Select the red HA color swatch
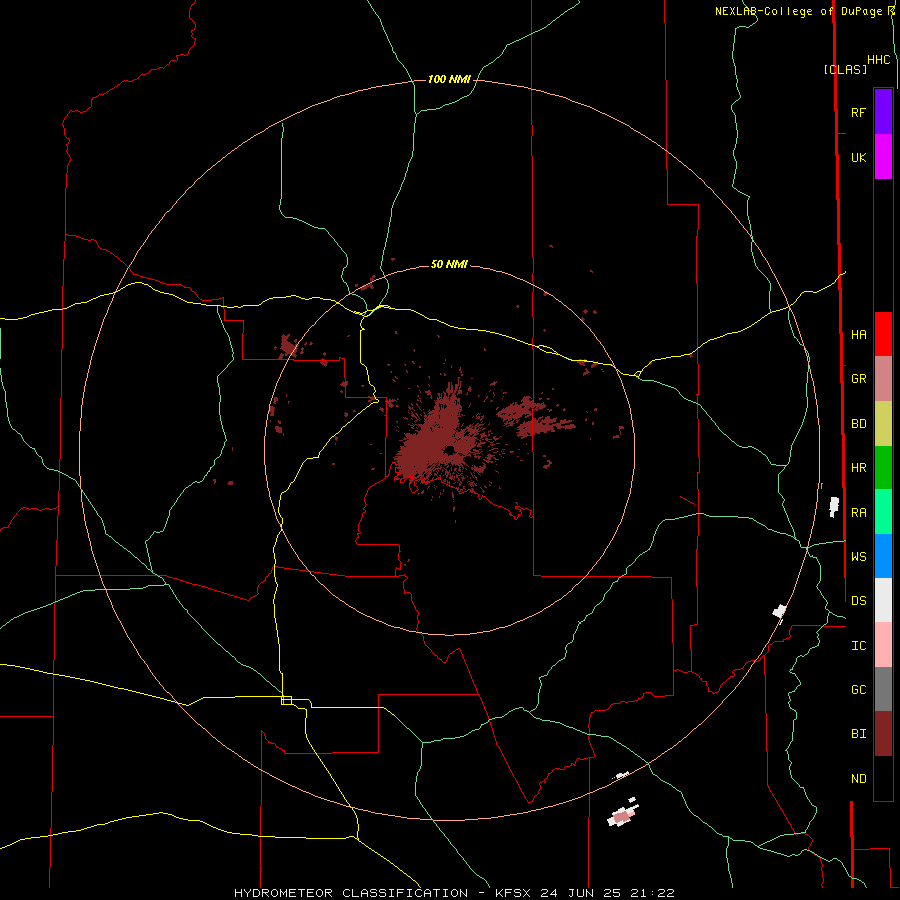The height and width of the screenshot is (900, 900). click(x=883, y=334)
